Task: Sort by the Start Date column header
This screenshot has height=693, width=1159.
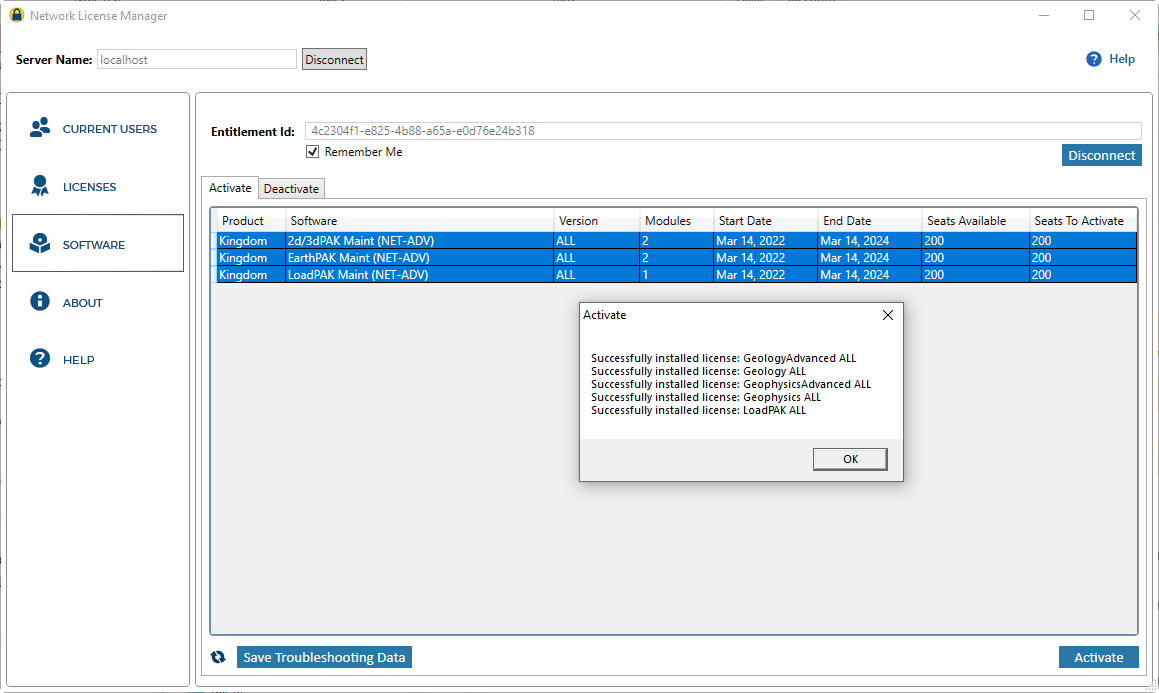Action: point(766,220)
